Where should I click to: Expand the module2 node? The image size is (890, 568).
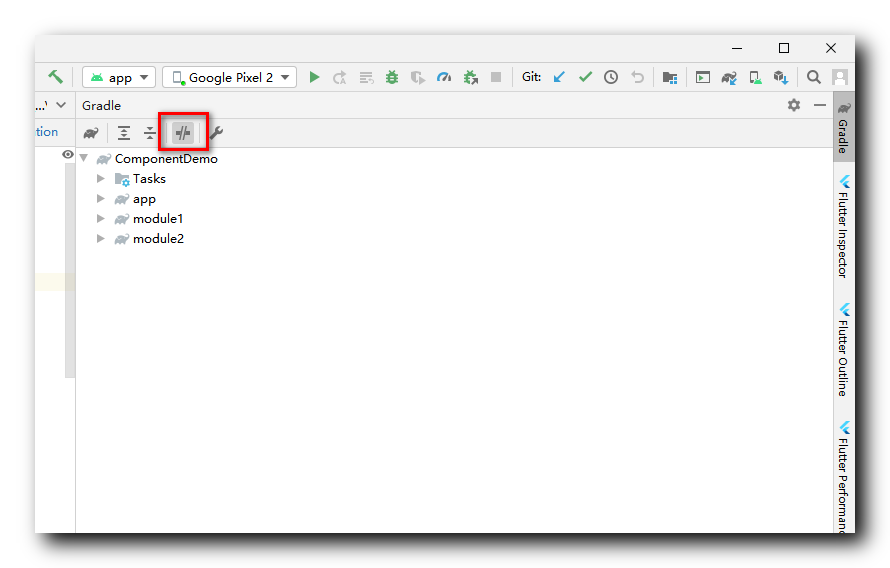[100, 238]
